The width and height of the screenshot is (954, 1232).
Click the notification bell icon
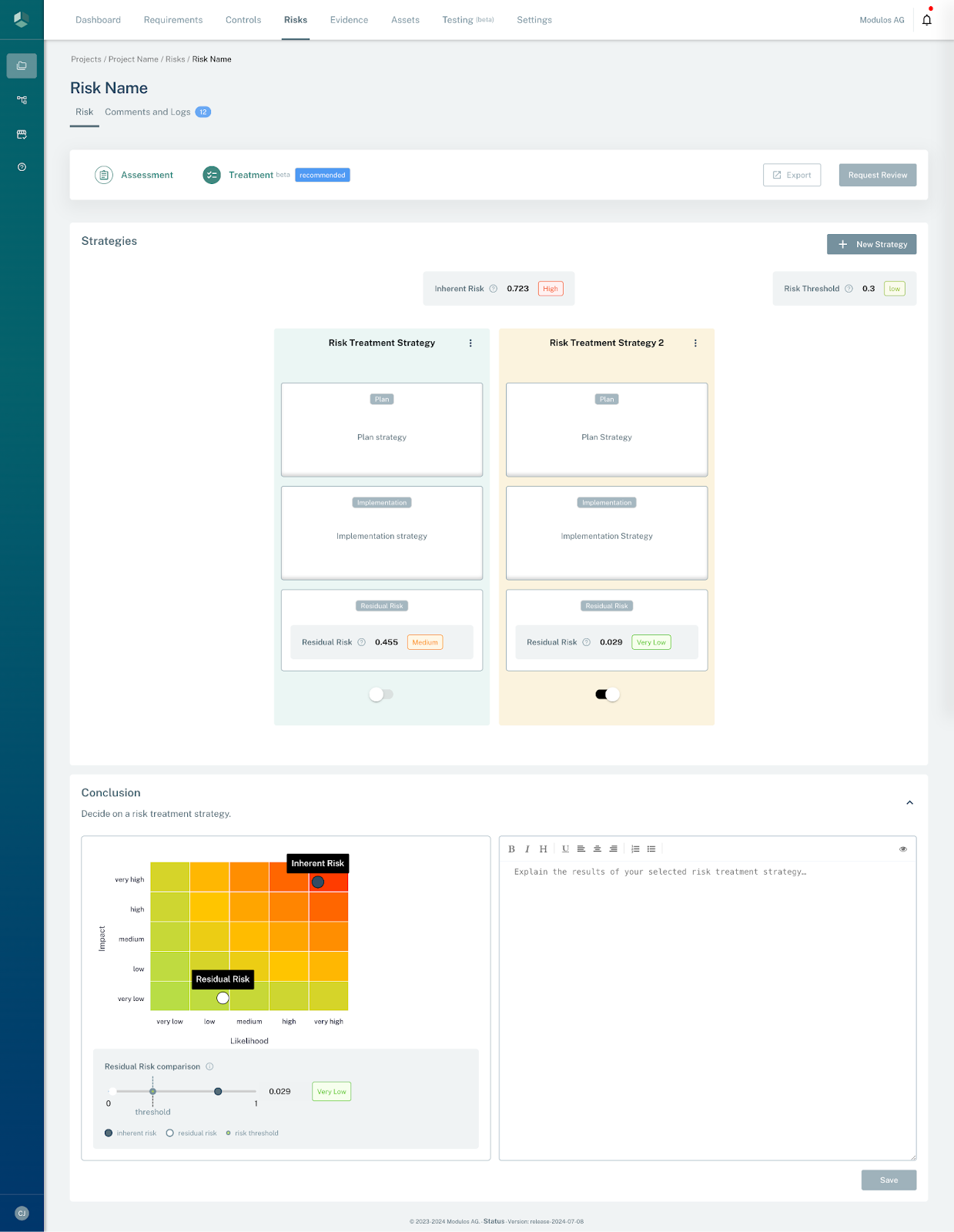click(926, 20)
